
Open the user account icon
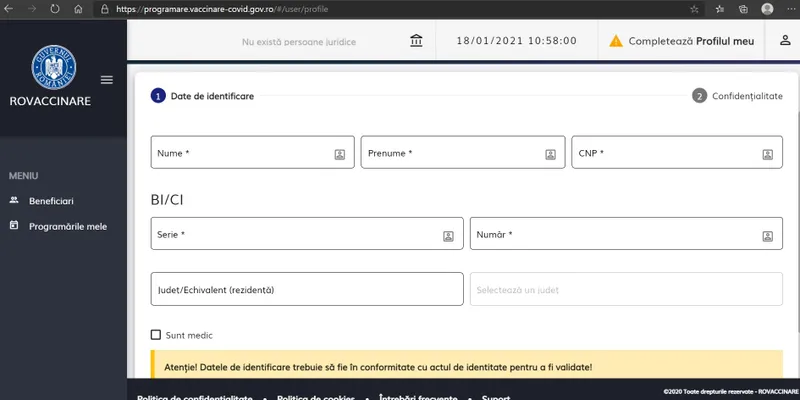(784, 41)
